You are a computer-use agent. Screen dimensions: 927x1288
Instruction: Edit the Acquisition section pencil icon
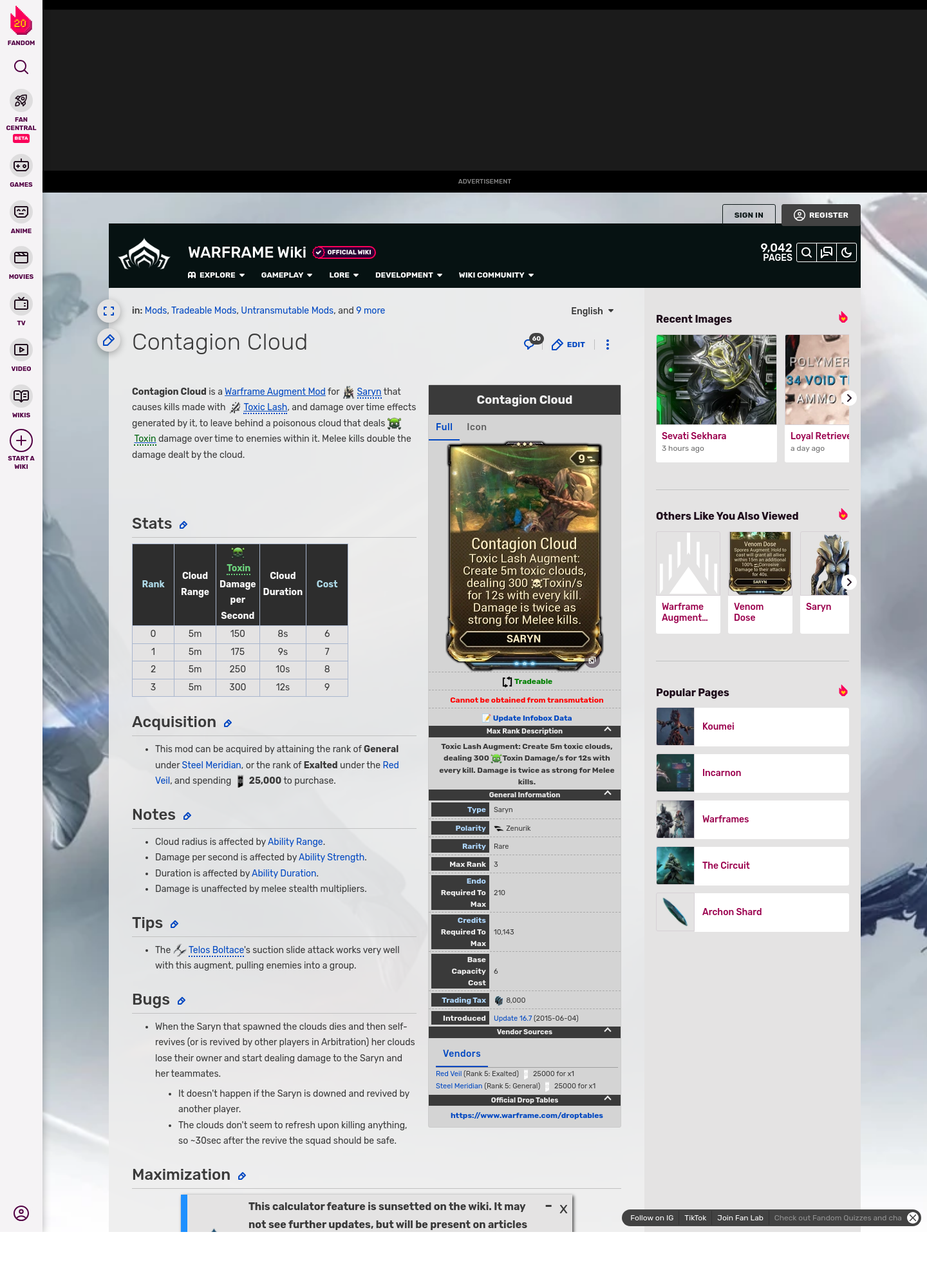(228, 724)
